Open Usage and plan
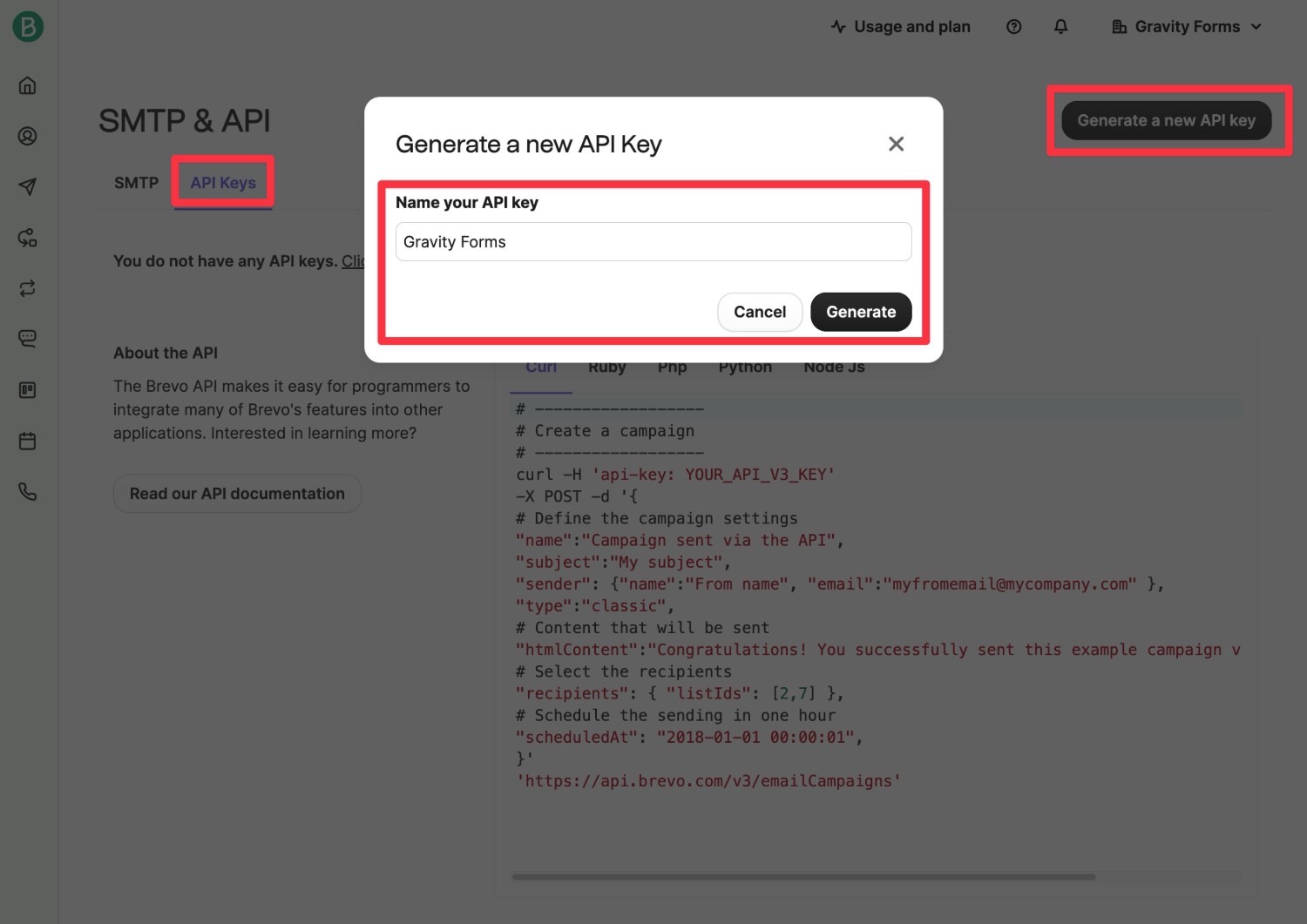This screenshot has width=1307, height=924. click(x=901, y=27)
